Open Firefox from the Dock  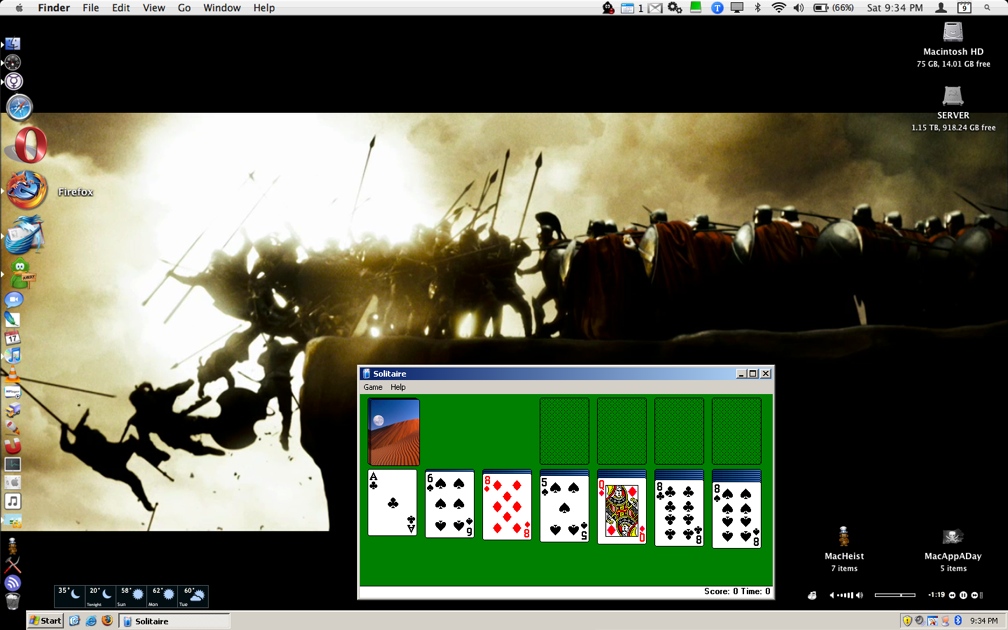pos(26,190)
